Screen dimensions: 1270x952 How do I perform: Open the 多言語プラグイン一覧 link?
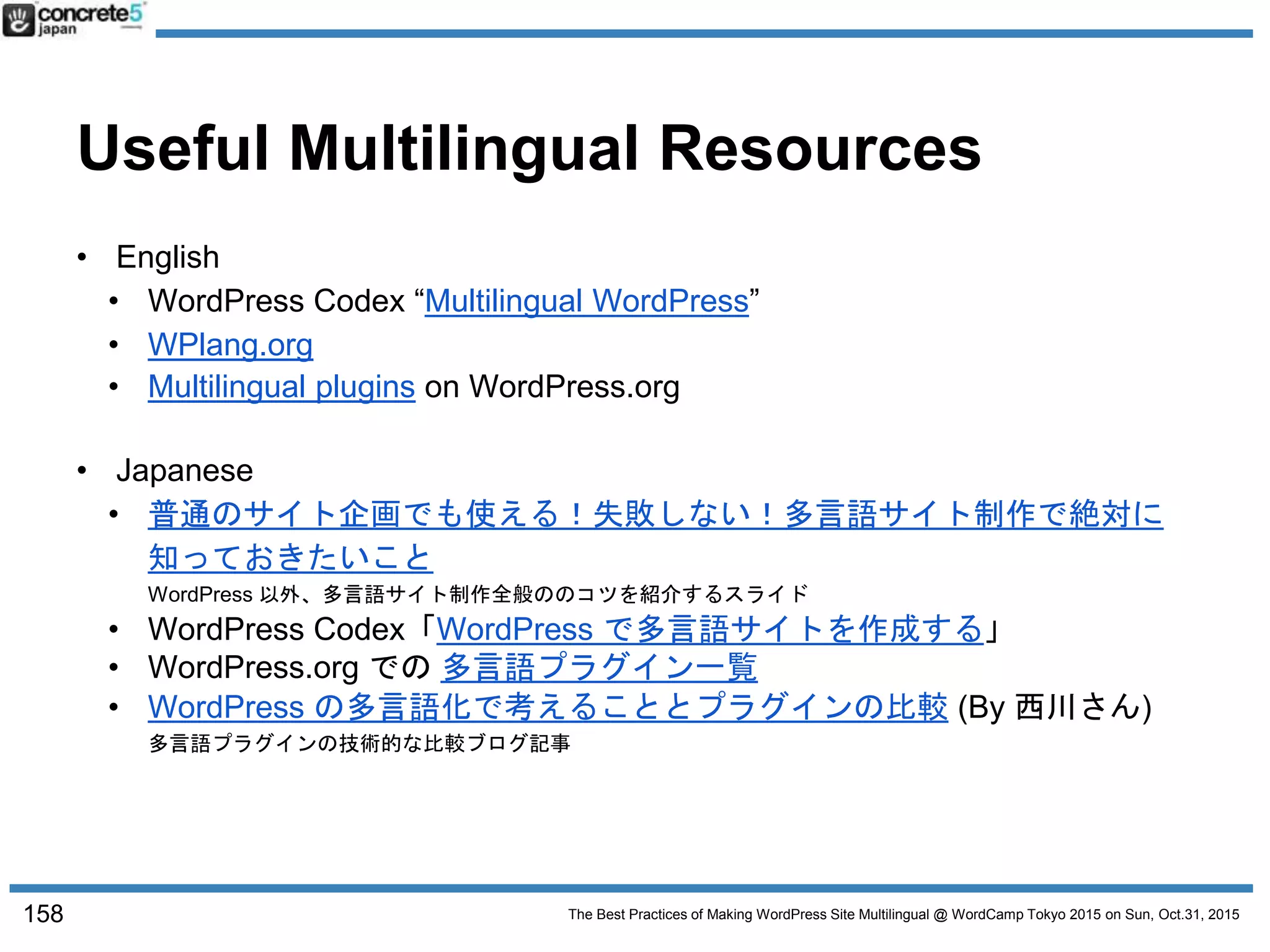pos(599,668)
